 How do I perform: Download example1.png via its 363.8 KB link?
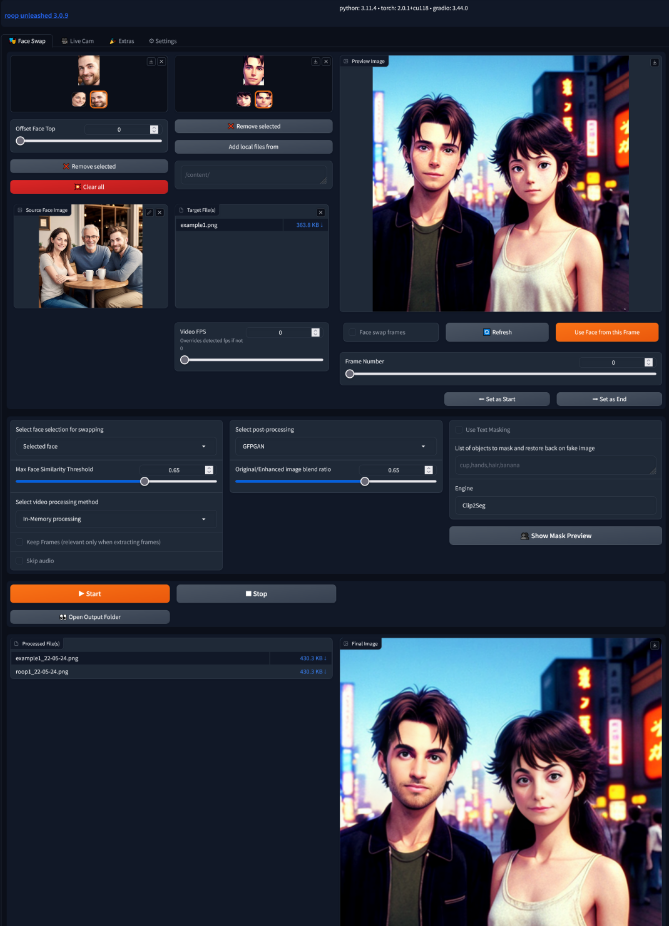[309, 225]
